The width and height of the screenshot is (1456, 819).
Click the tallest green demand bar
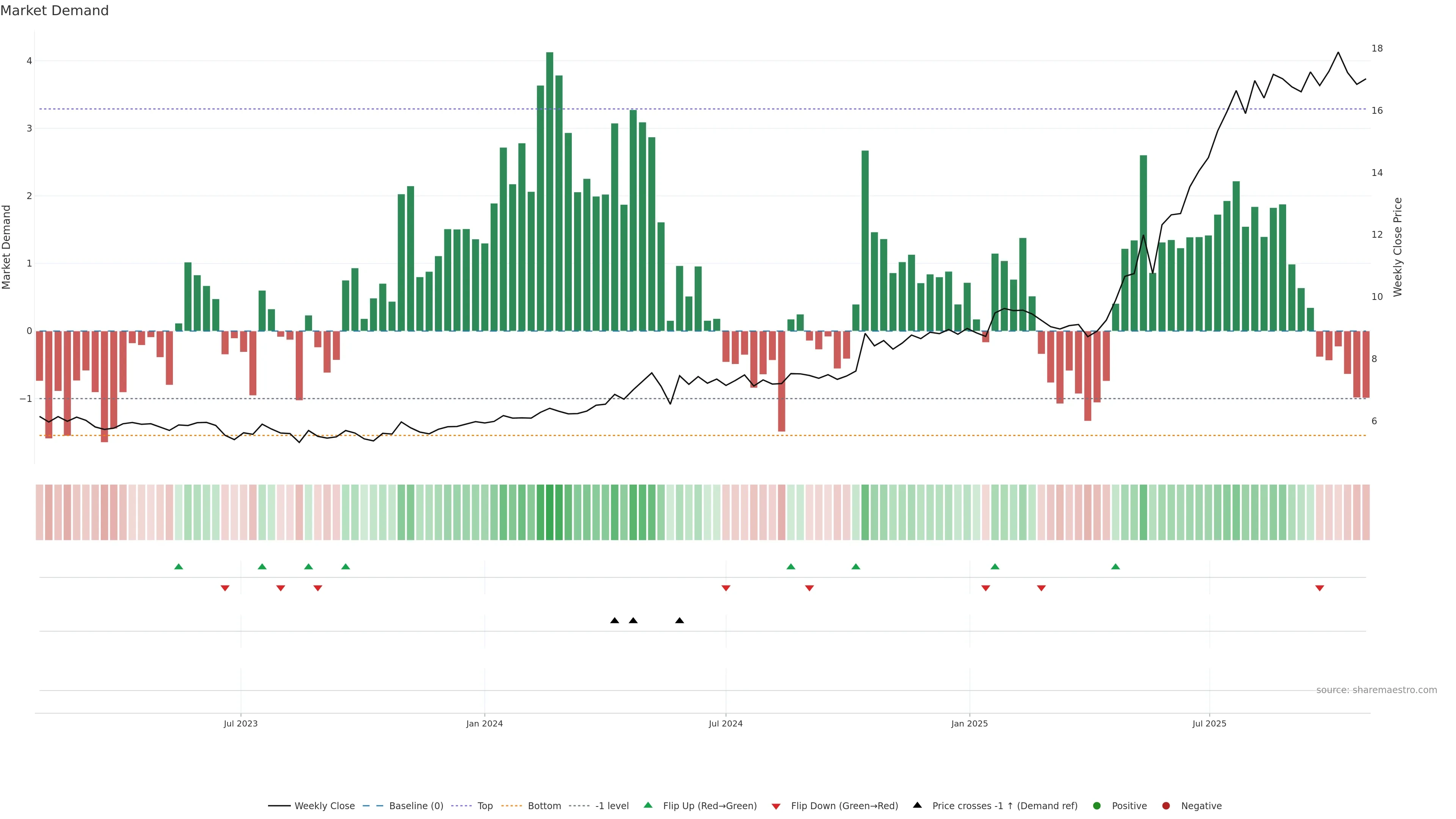(549, 192)
